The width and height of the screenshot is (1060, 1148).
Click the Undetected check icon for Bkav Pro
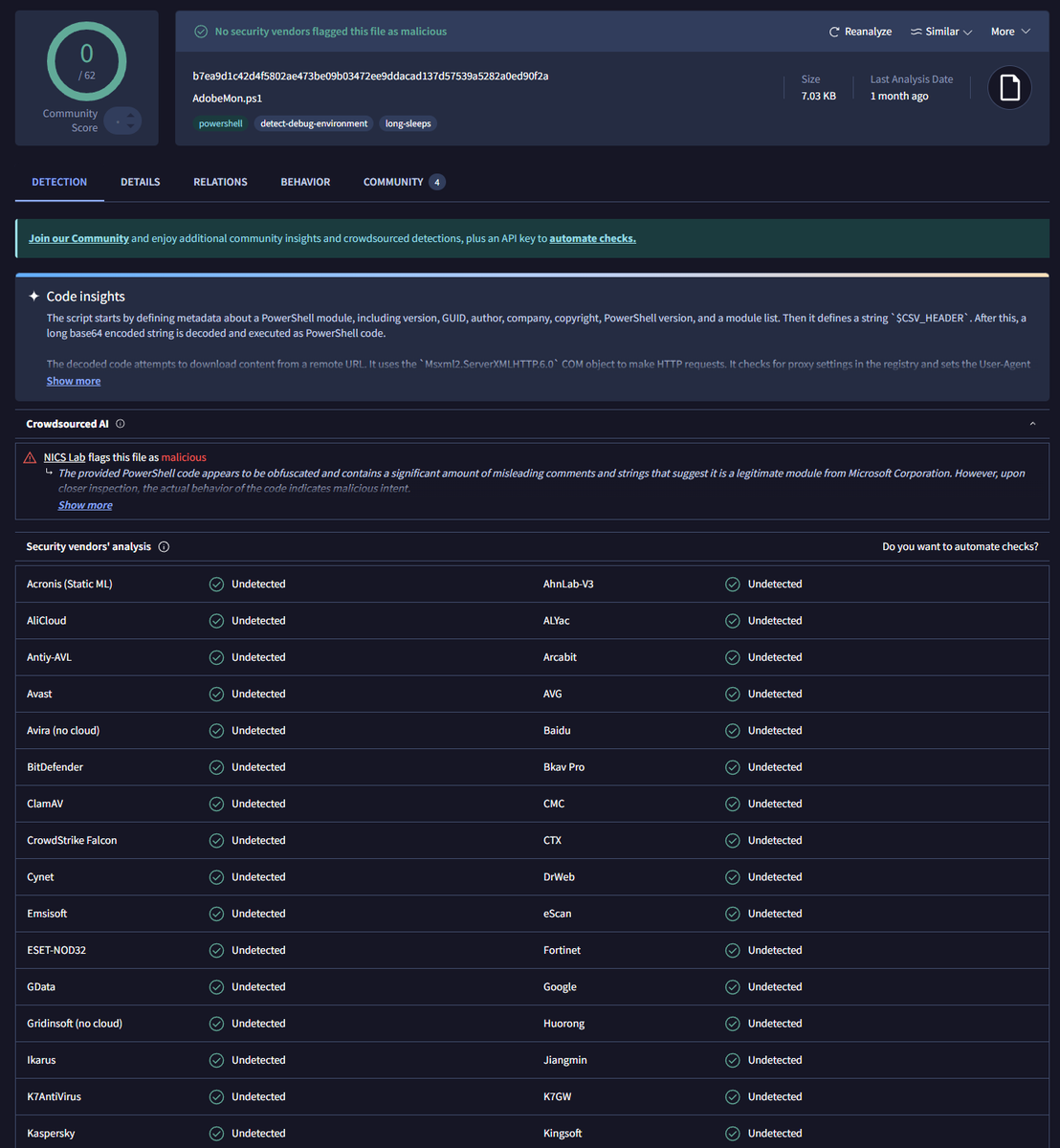click(733, 767)
